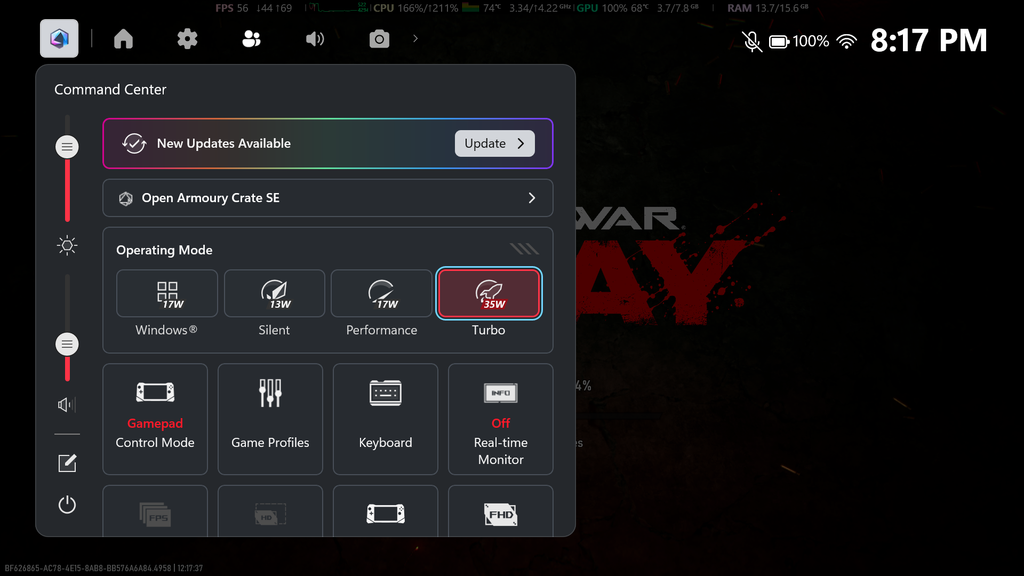Click the Command Center title

[x=110, y=89]
